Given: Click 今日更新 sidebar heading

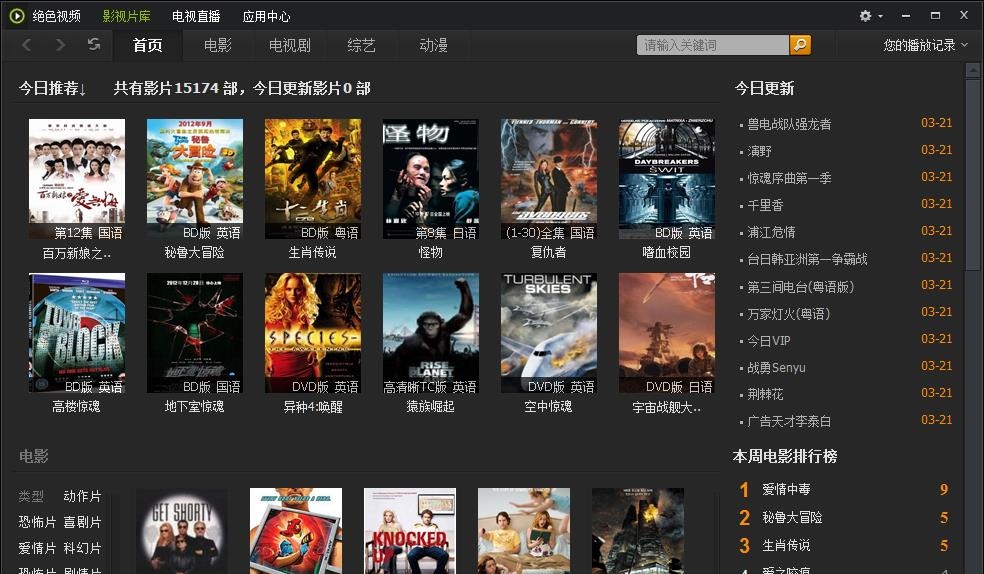Looking at the screenshot, I should [764, 88].
